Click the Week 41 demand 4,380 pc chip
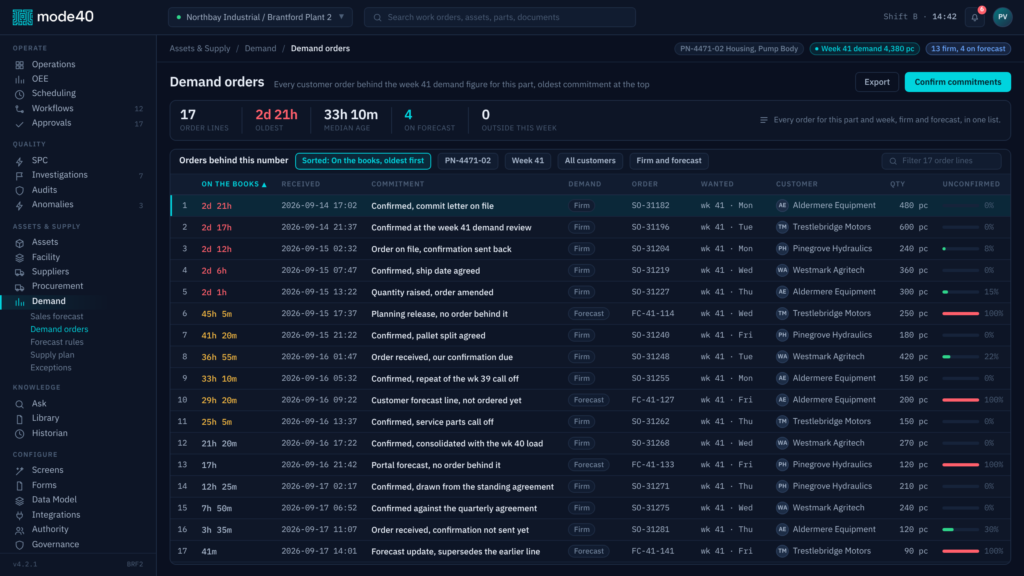Viewport: 1024px width, 576px height. 865,48
